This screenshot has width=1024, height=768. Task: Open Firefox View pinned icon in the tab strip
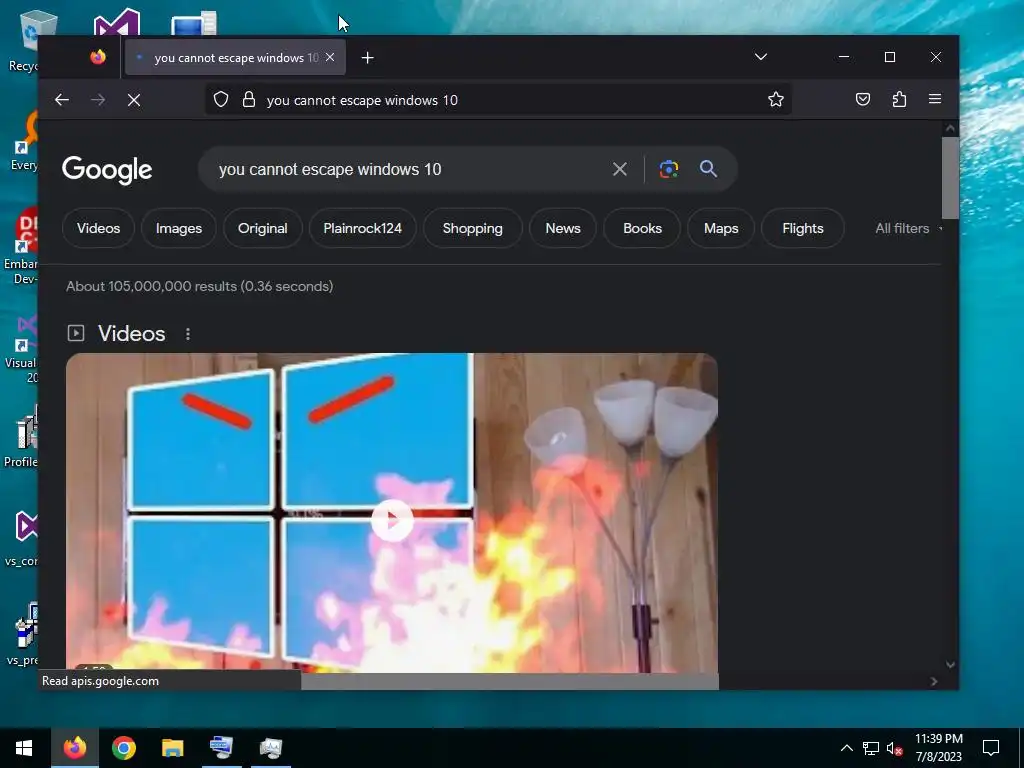tap(98, 57)
